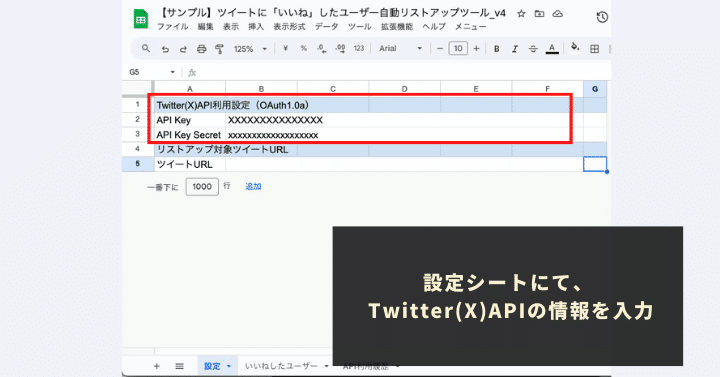Select cell 'Twitter(X)API利用設定（OAuth1.0a）'
The width and height of the screenshot is (720, 377).
(190, 105)
